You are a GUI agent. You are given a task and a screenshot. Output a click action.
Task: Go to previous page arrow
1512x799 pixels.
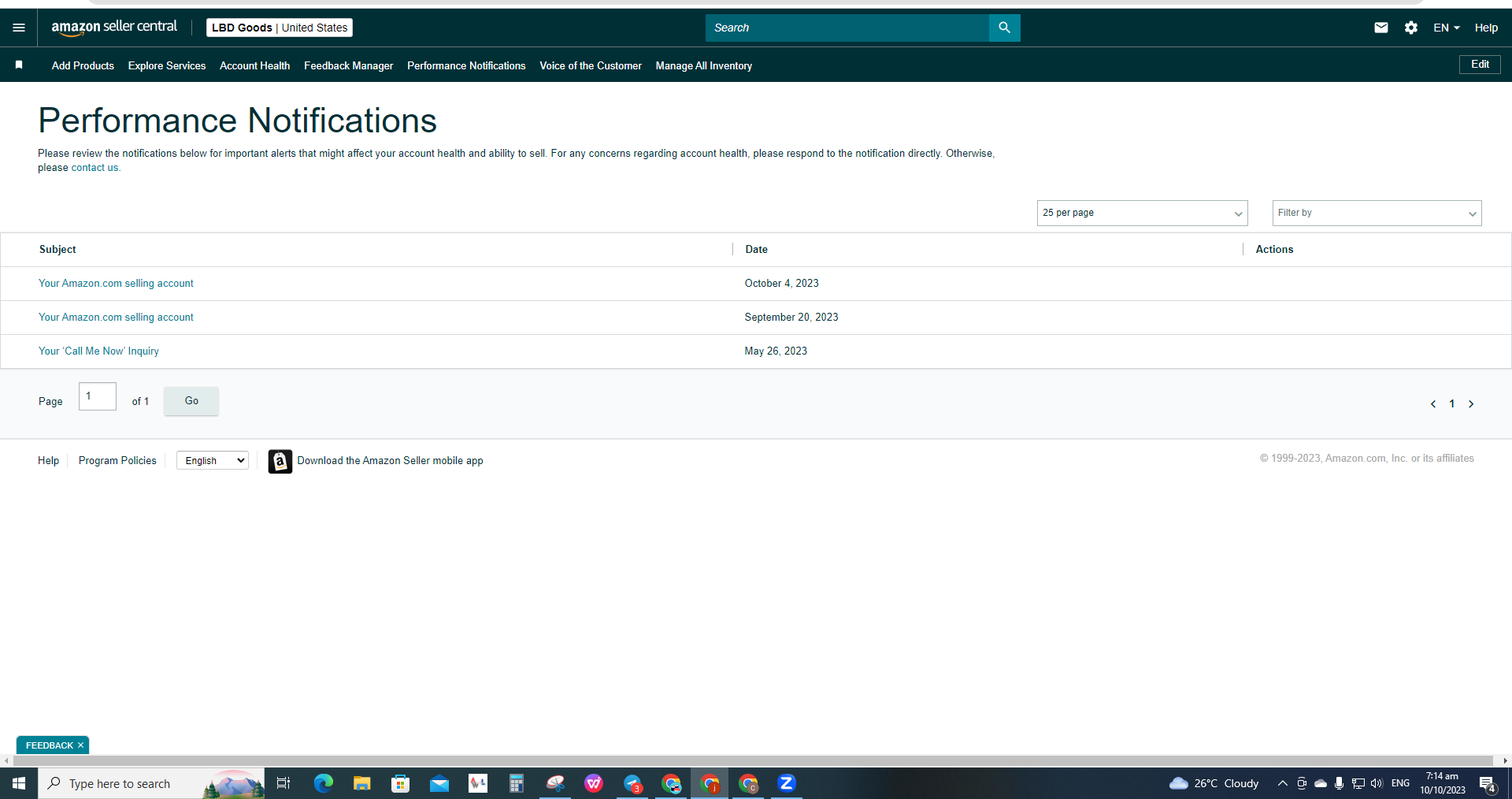click(1432, 403)
